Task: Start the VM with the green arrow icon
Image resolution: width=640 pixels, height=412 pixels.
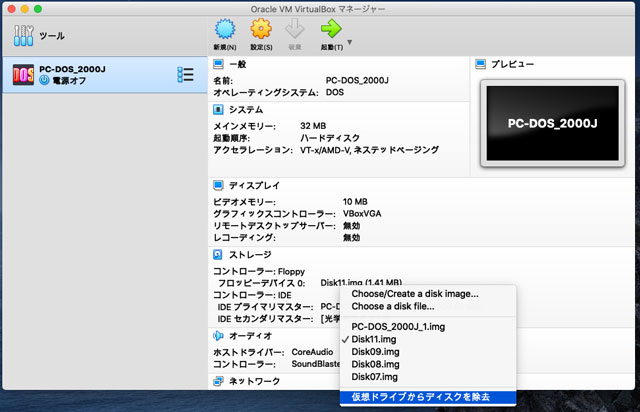Action: click(x=331, y=29)
